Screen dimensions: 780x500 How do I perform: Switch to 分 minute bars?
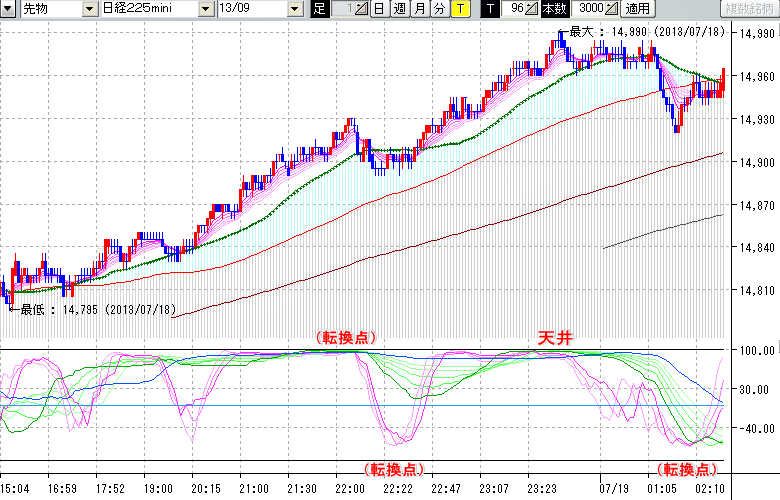439,9
